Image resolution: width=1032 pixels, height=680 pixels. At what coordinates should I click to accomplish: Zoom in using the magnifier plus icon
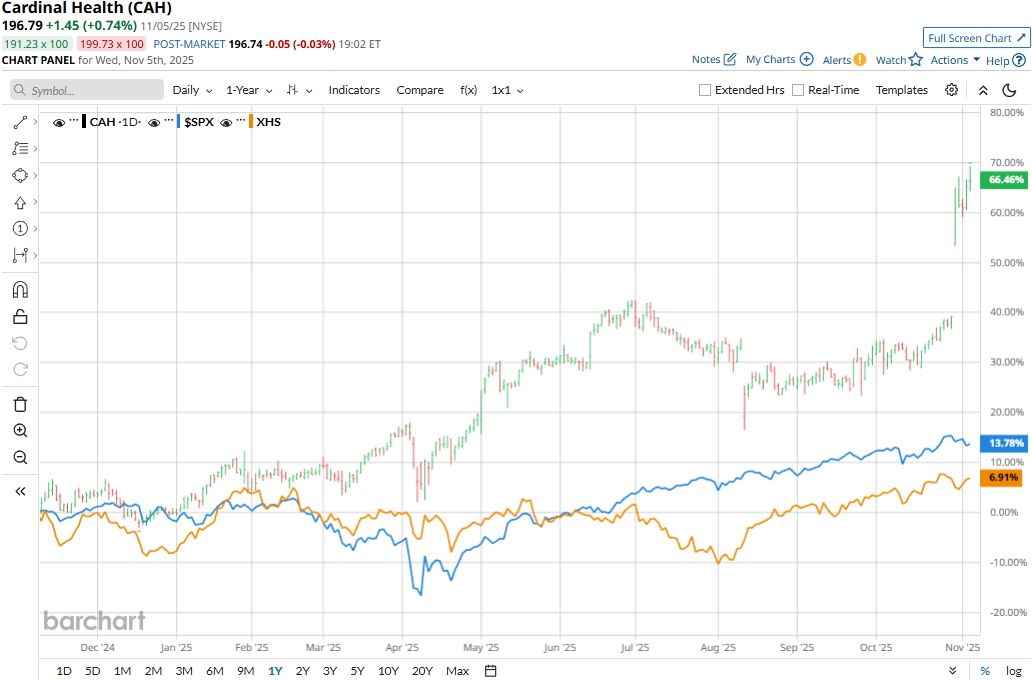pyautogui.click(x=20, y=431)
